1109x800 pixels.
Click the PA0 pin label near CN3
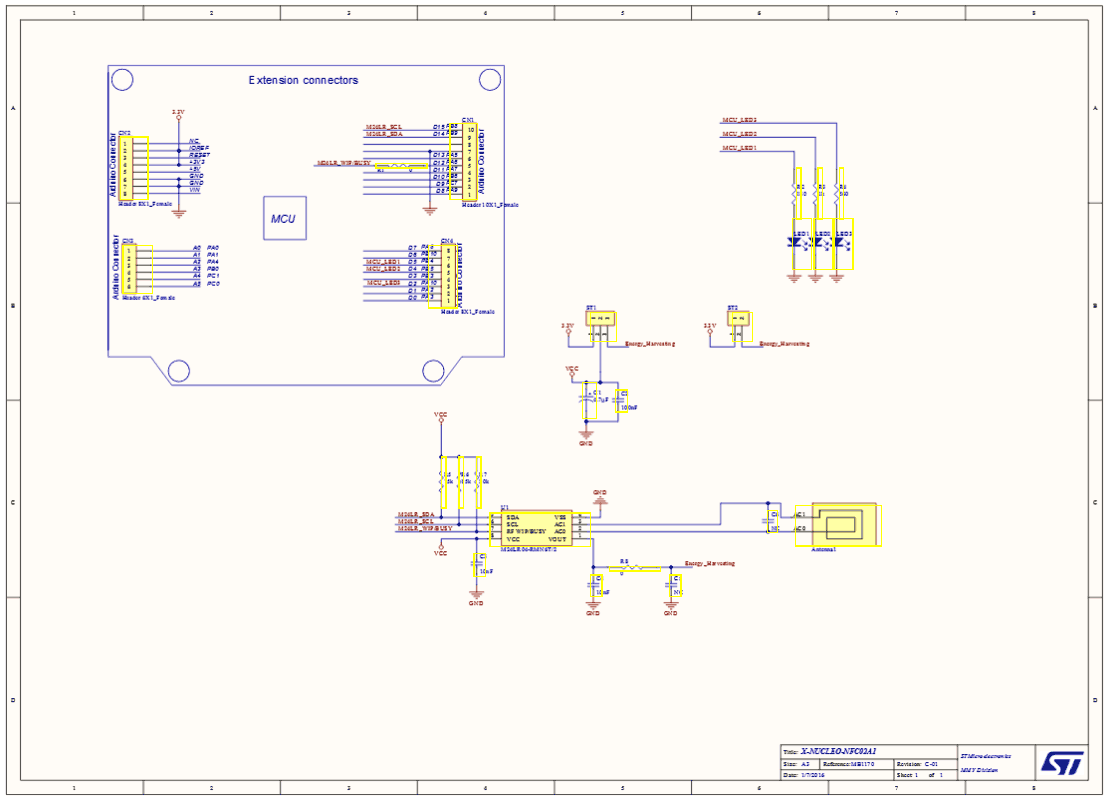coord(213,248)
